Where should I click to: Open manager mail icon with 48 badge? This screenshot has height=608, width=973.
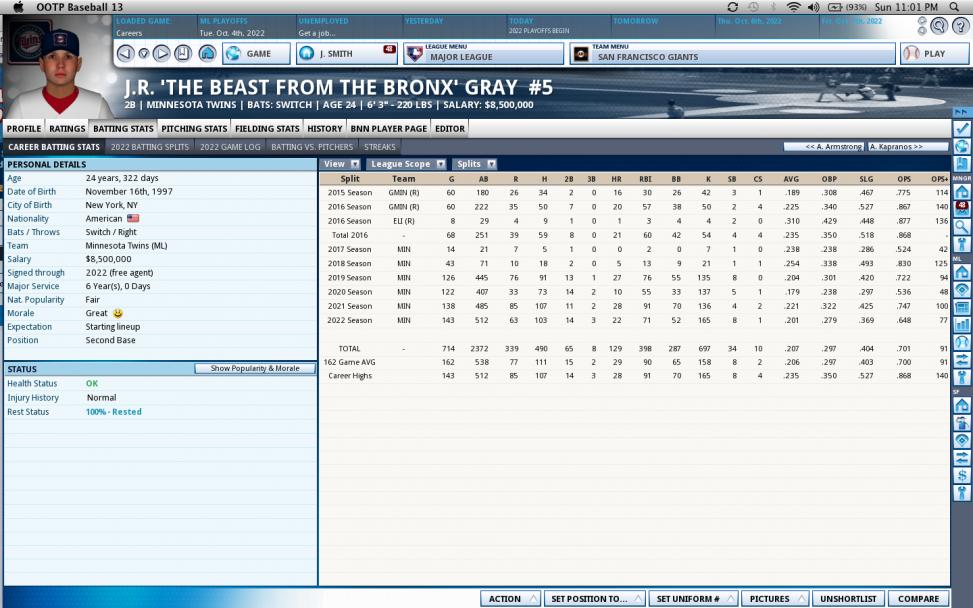(962, 209)
